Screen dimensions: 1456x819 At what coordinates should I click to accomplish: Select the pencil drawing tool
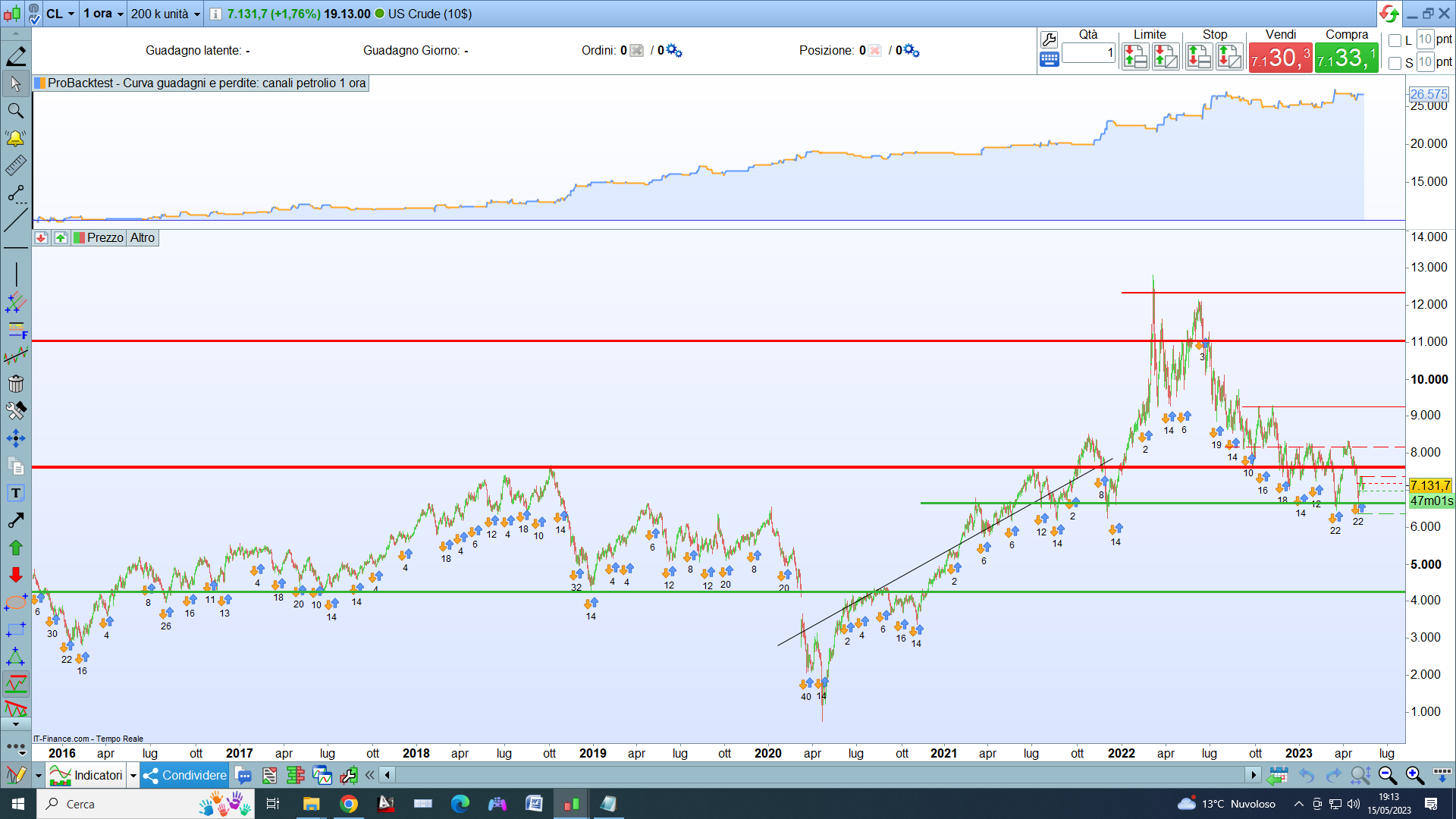16,56
